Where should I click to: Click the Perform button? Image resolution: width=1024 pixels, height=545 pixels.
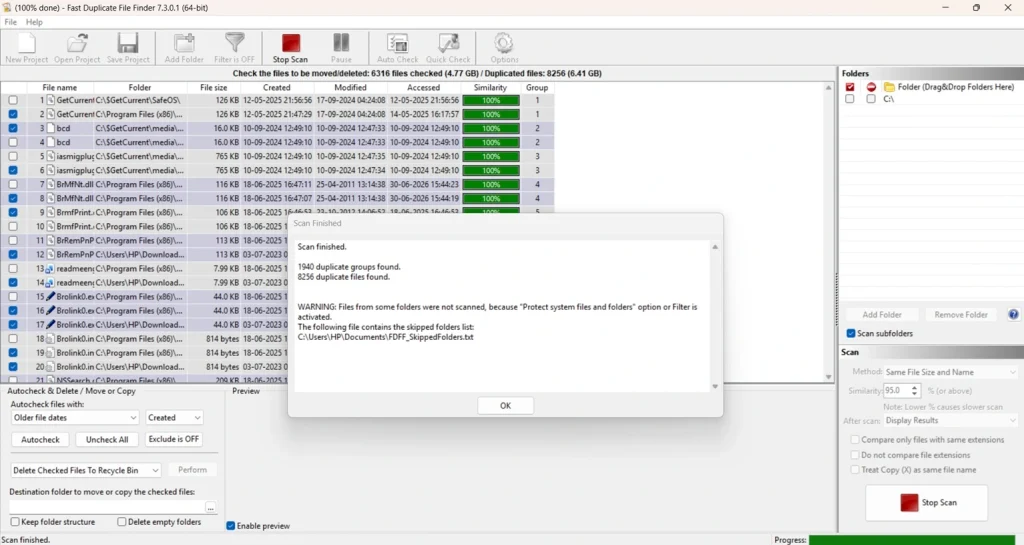coord(193,470)
